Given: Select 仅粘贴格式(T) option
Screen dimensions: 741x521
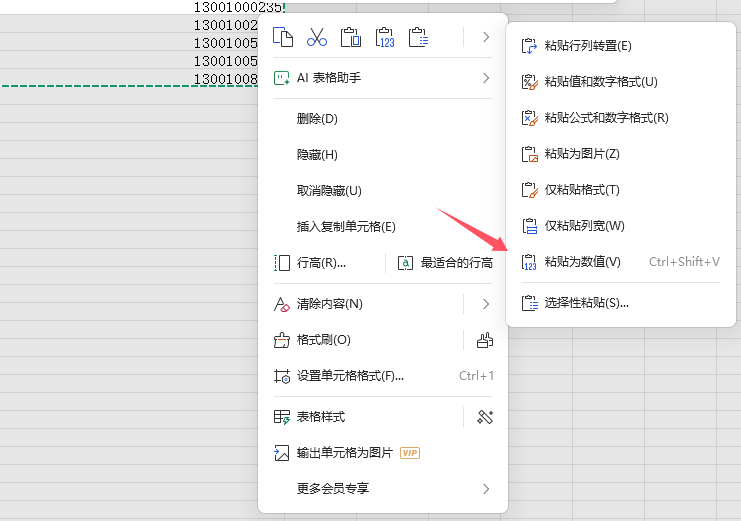Looking at the screenshot, I should [582, 190].
